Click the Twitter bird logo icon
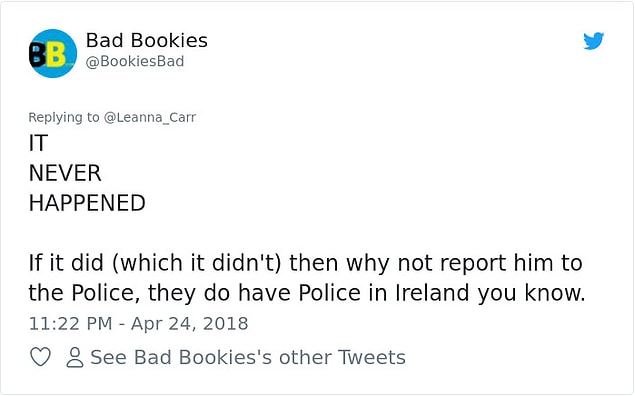 pyautogui.click(x=594, y=40)
